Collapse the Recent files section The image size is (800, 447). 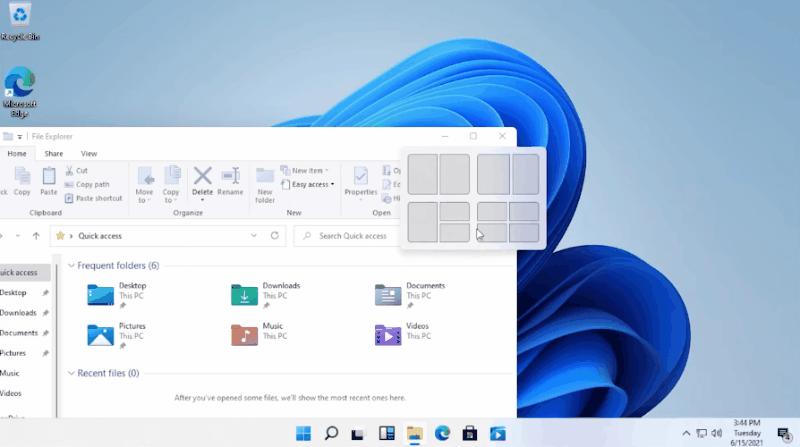pos(71,373)
